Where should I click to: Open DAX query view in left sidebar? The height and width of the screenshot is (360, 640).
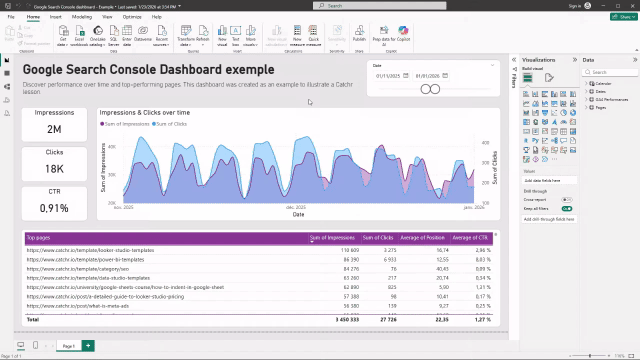tap(7, 100)
